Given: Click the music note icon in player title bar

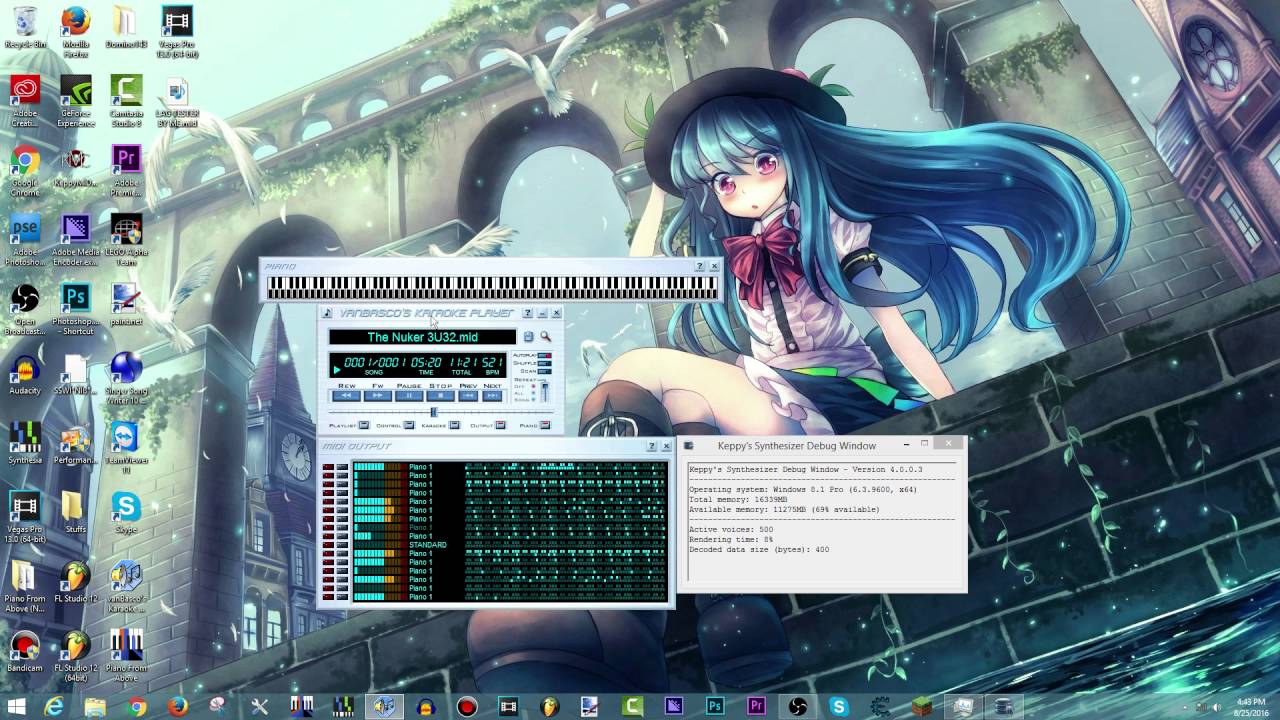Looking at the screenshot, I should pyautogui.click(x=327, y=313).
